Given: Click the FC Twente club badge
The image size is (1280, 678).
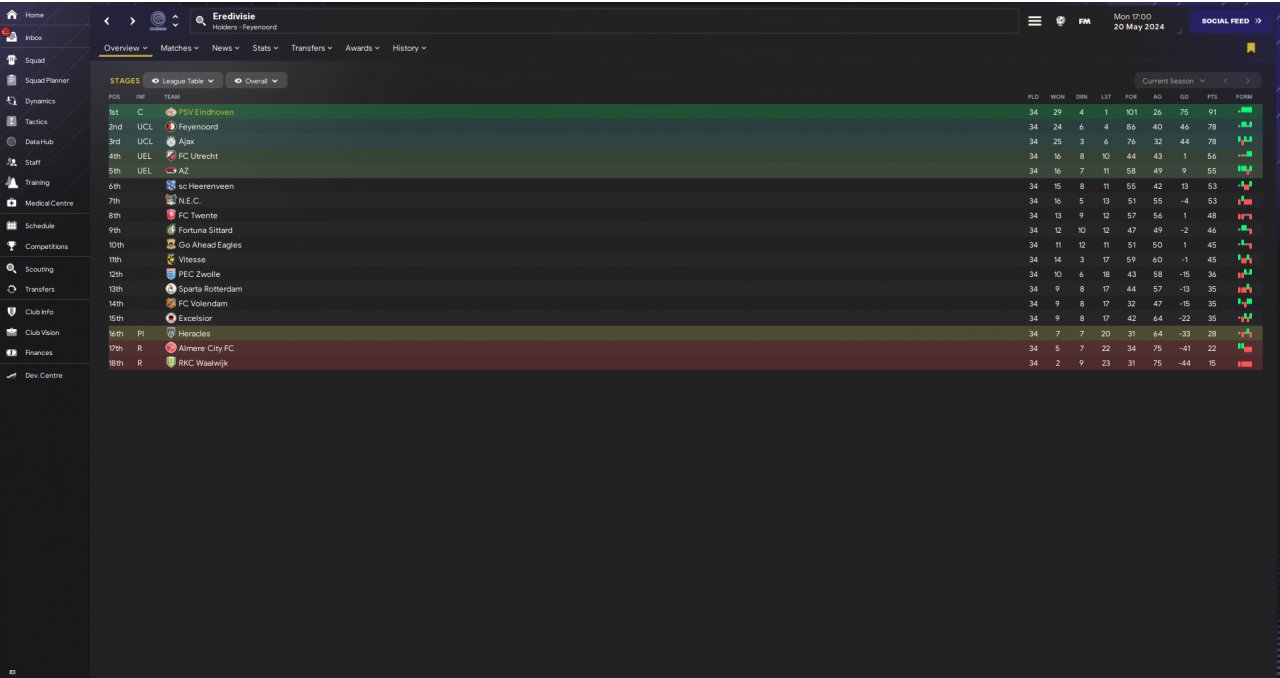Looking at the screenshot, I should (171, 215).
